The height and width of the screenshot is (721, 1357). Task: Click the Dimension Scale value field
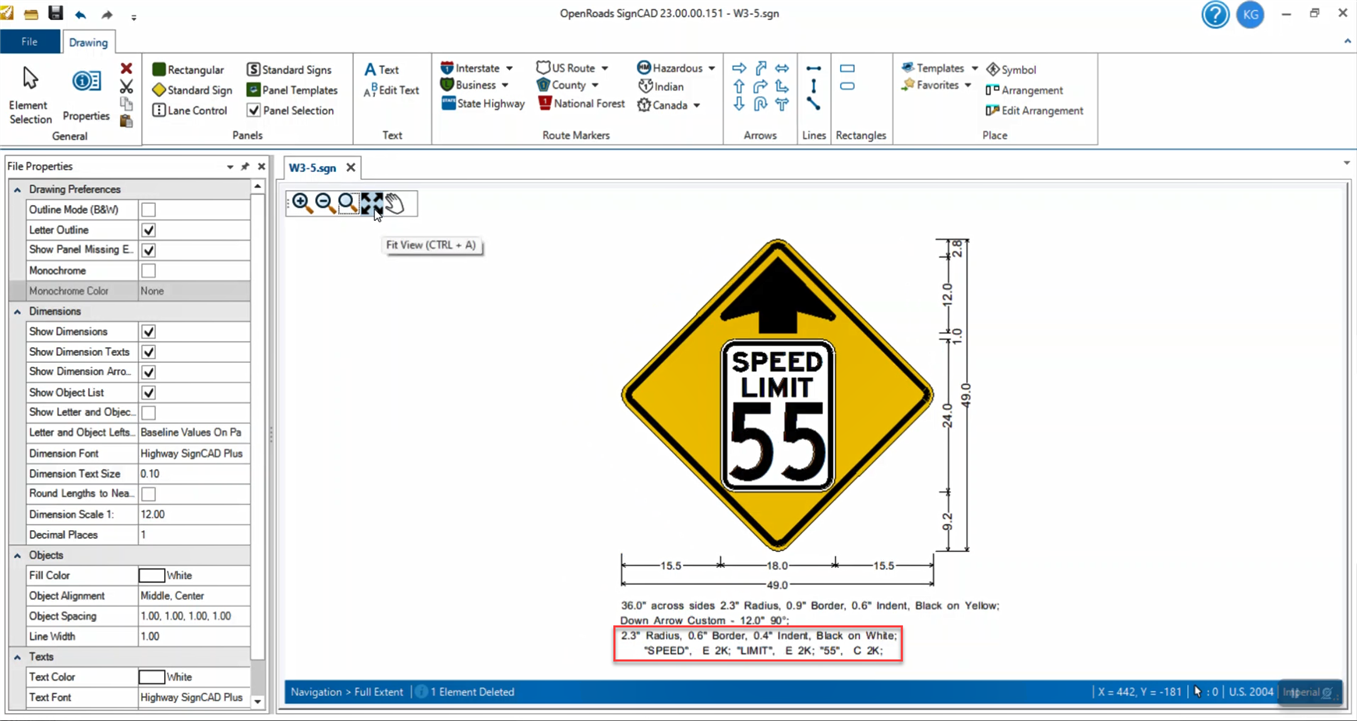tap(190, 514)
